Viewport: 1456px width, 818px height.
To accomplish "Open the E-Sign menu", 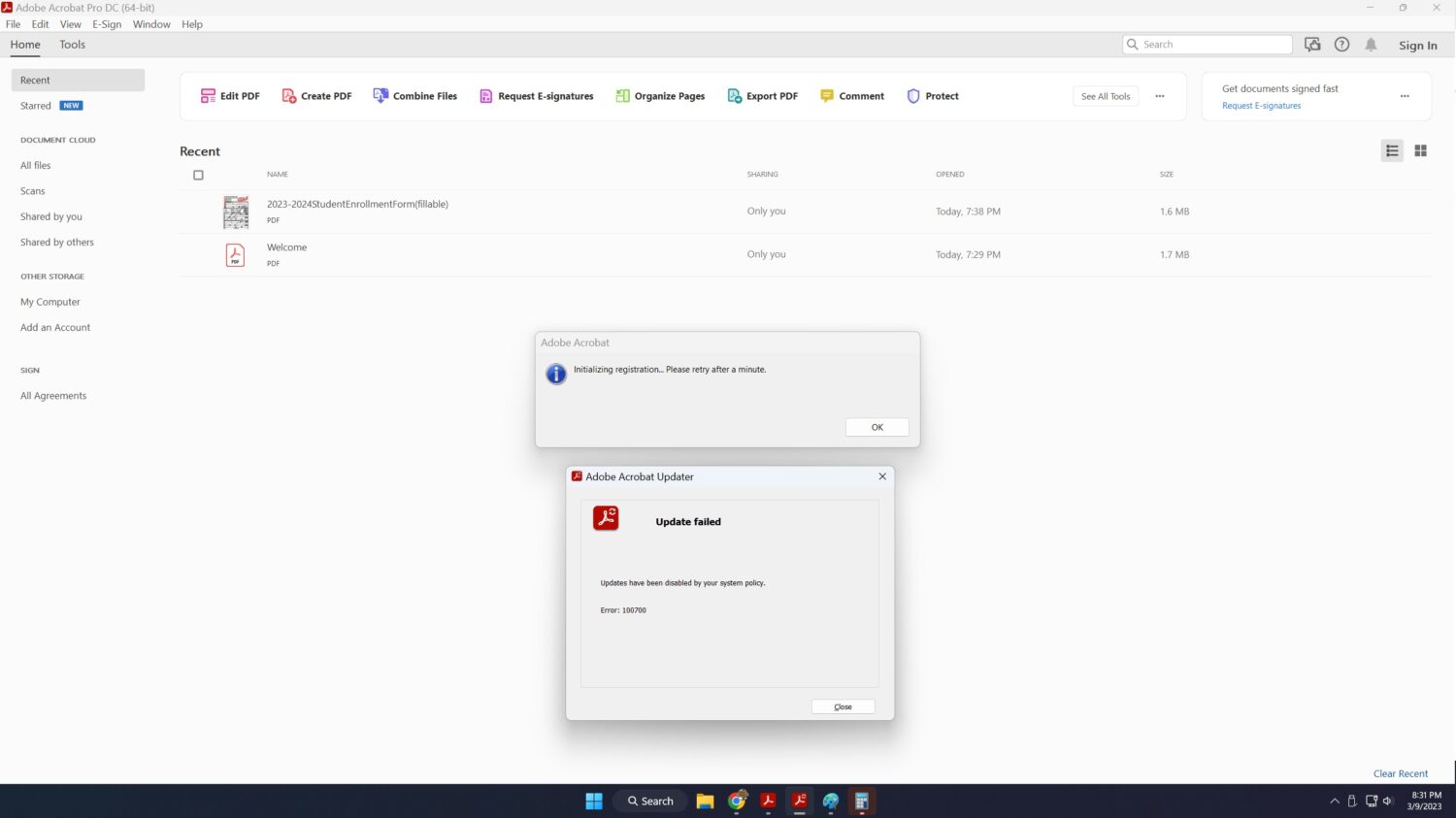I will click(x=107, y=24).
